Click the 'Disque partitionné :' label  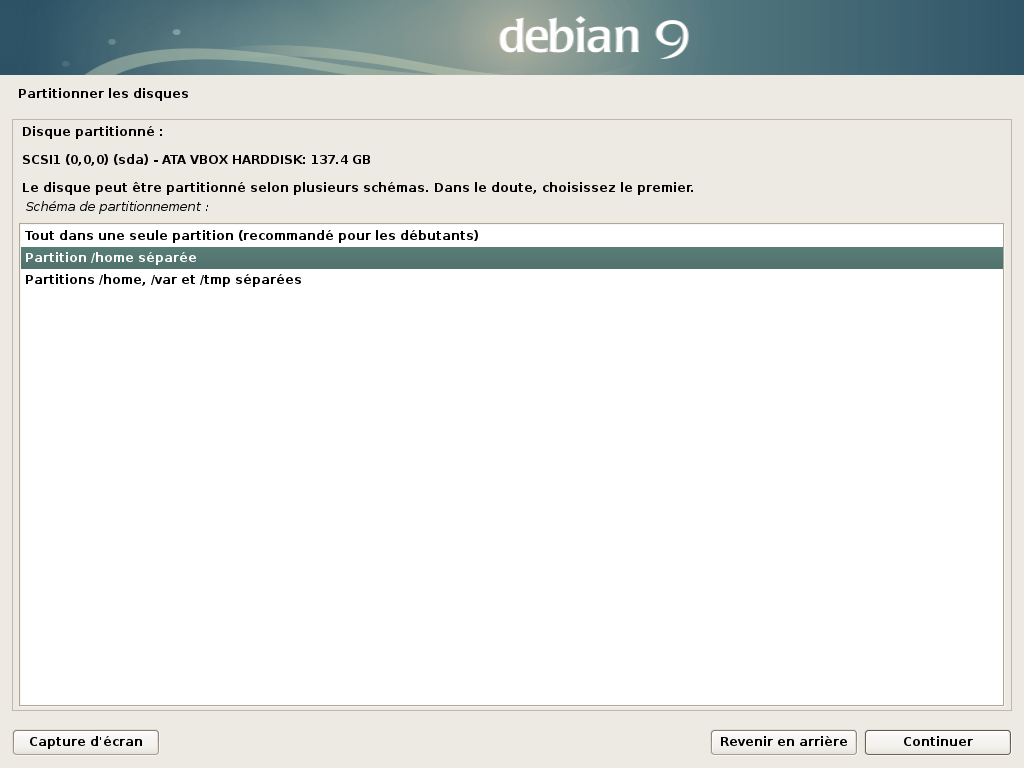point(92,132)
